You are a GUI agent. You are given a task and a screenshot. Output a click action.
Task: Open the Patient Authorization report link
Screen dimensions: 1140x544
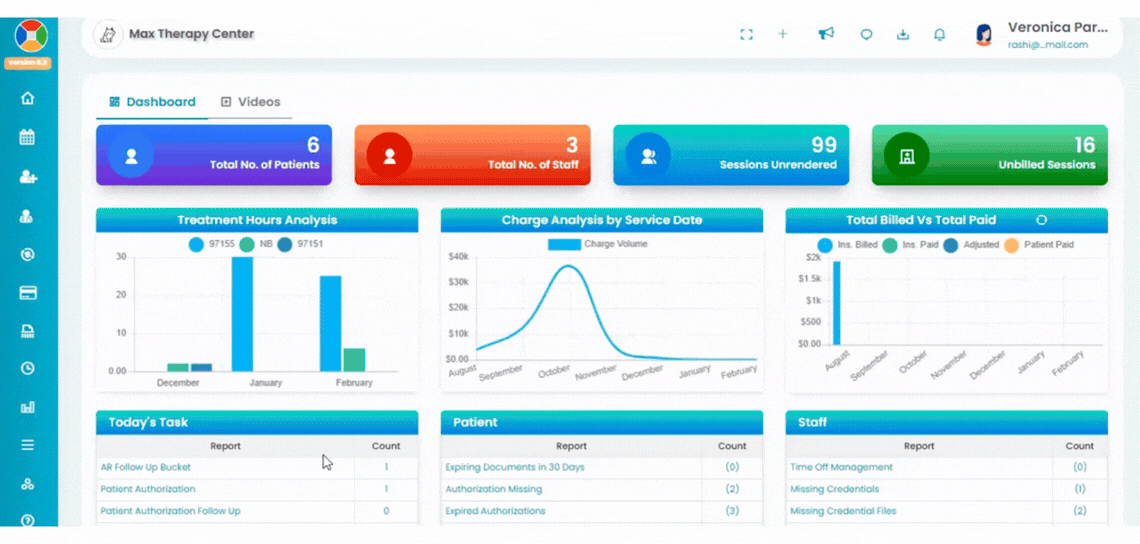(148, 489)
